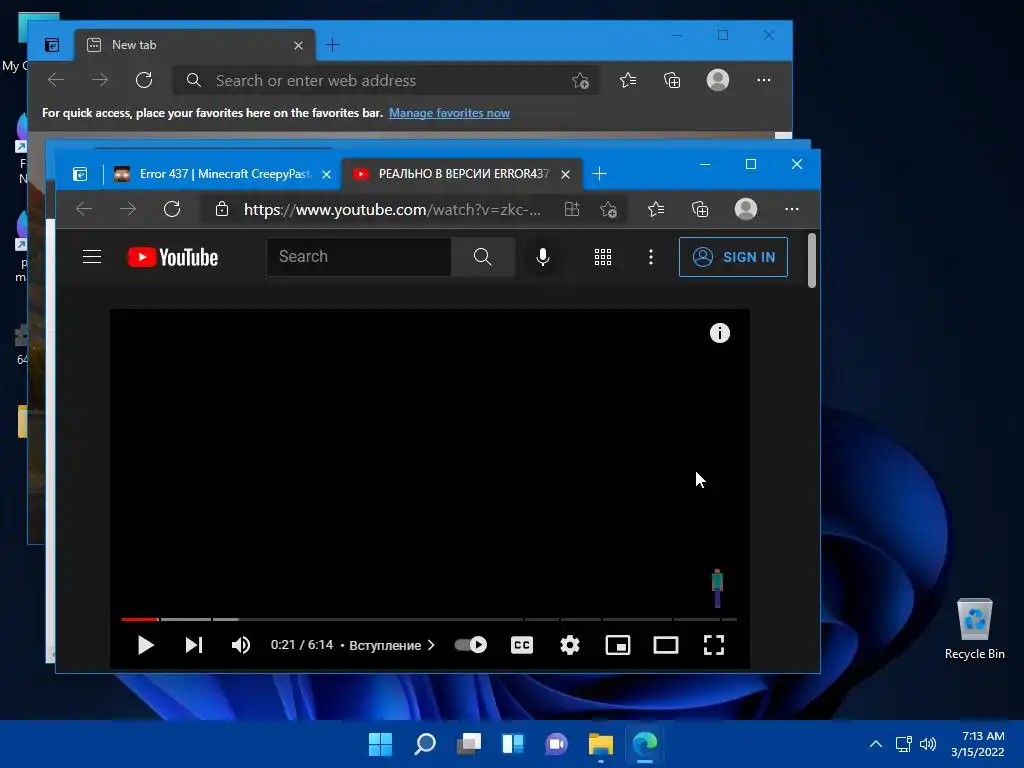Open YouTube apps grid icon

(x=603, y=257)
